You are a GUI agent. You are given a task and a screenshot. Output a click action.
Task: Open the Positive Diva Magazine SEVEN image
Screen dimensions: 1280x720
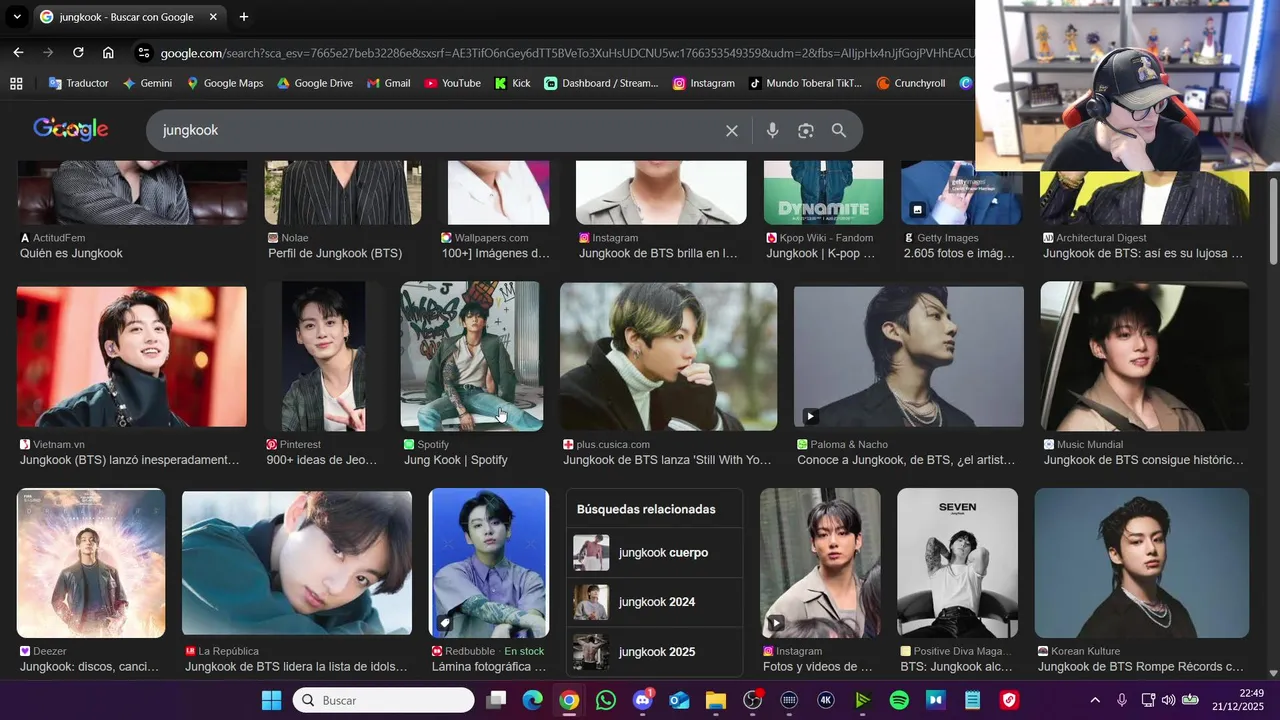point(957,563)
